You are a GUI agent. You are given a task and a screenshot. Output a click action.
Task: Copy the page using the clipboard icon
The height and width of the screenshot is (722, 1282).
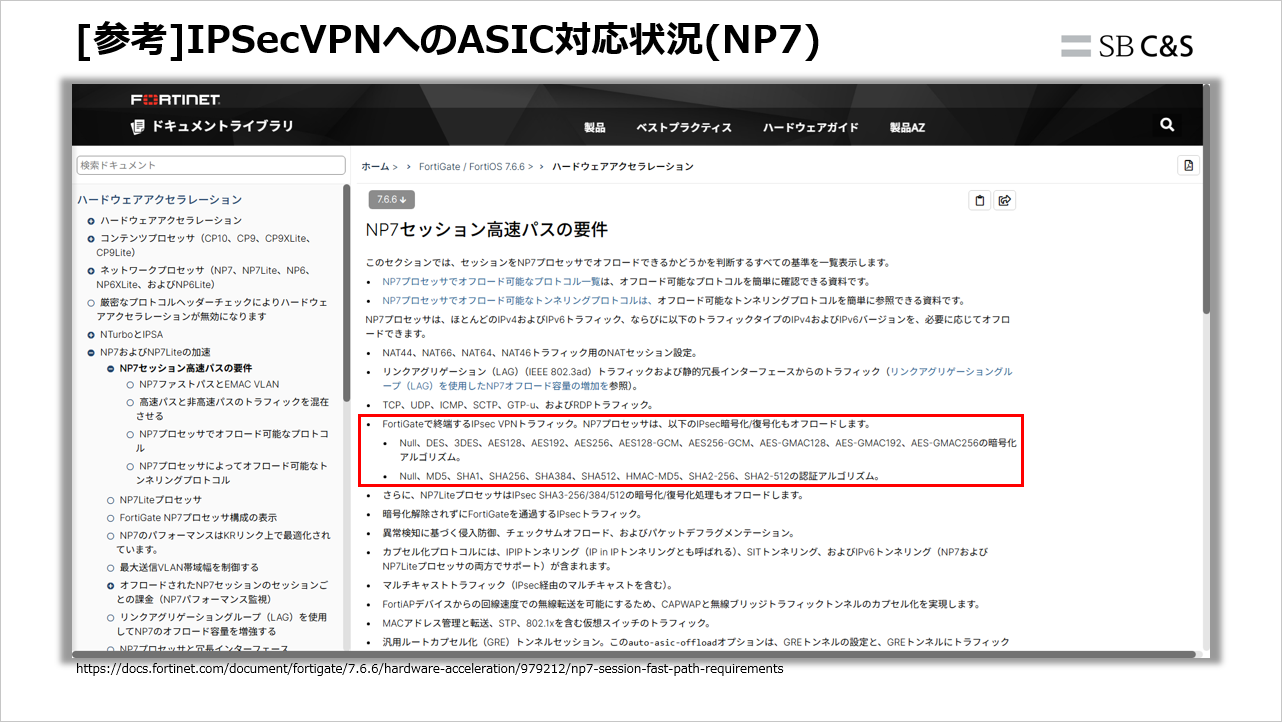point(978,200)
